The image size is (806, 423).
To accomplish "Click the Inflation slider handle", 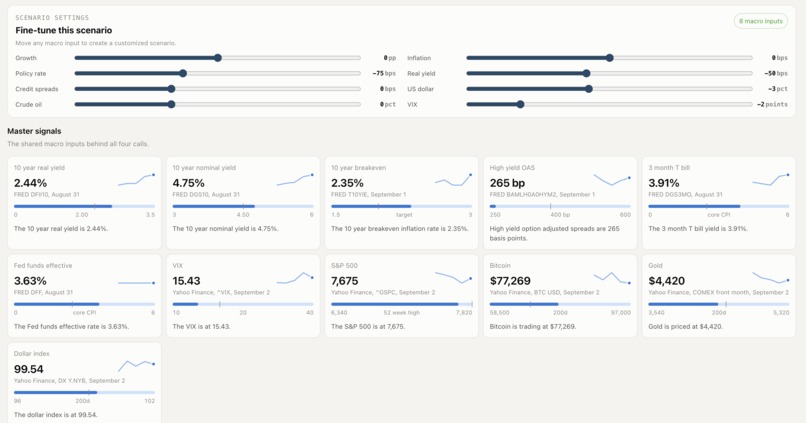I will click(610, 58).
